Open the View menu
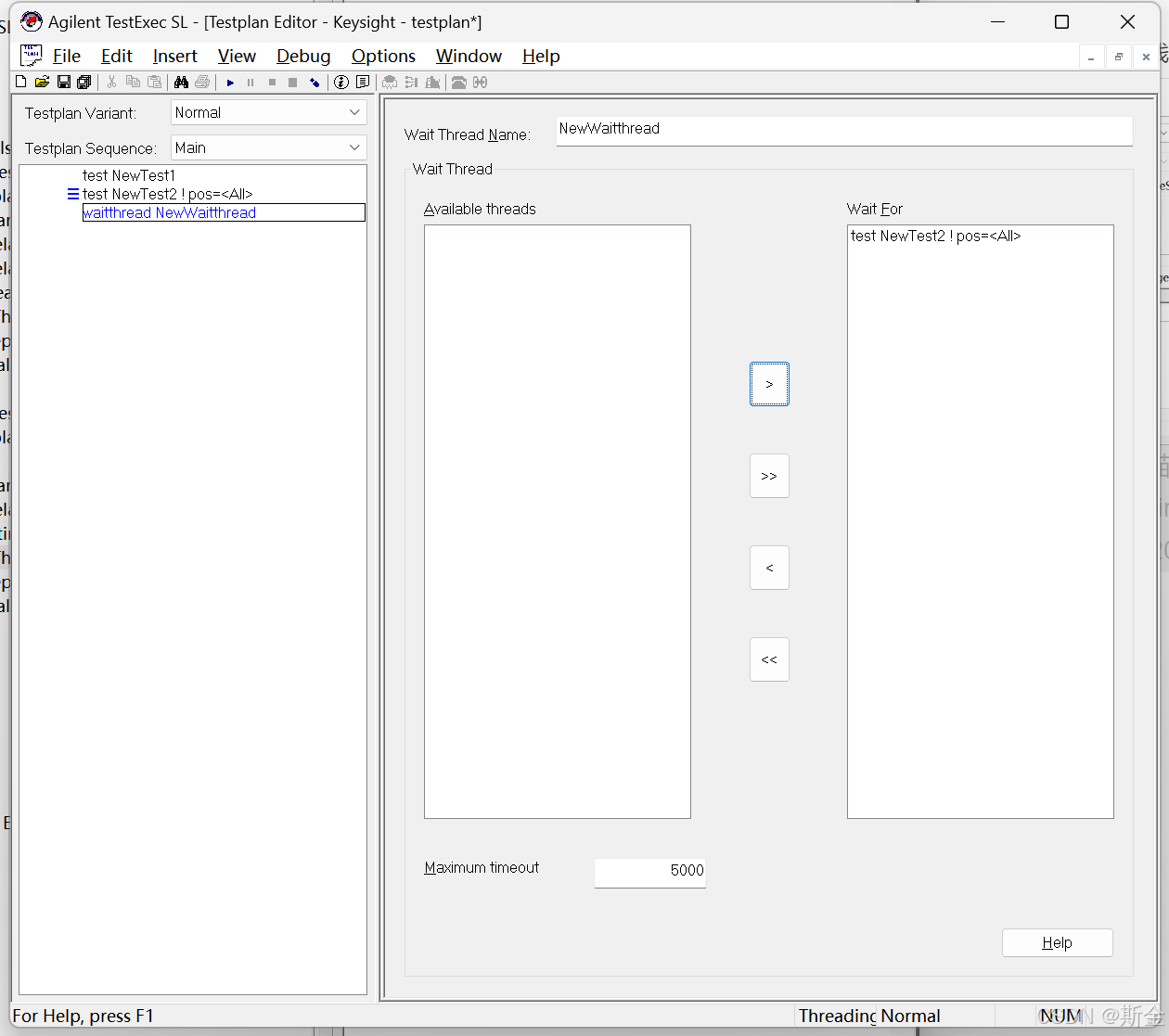Image resolution: width=1169 pixels, height=1036 pixels. click(237, 56)
